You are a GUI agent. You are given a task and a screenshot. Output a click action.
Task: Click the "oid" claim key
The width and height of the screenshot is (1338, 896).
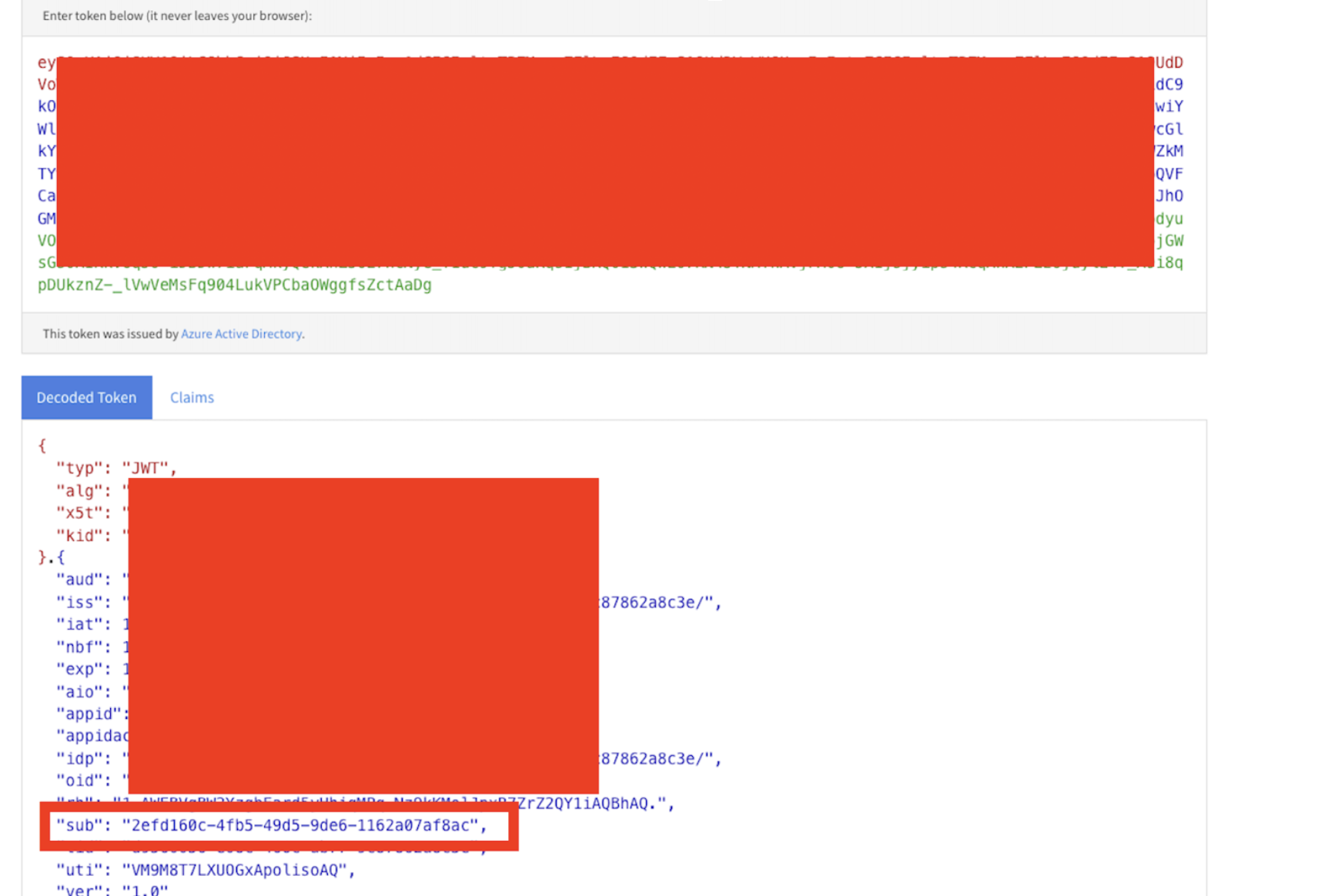click(x=79, y=781)
